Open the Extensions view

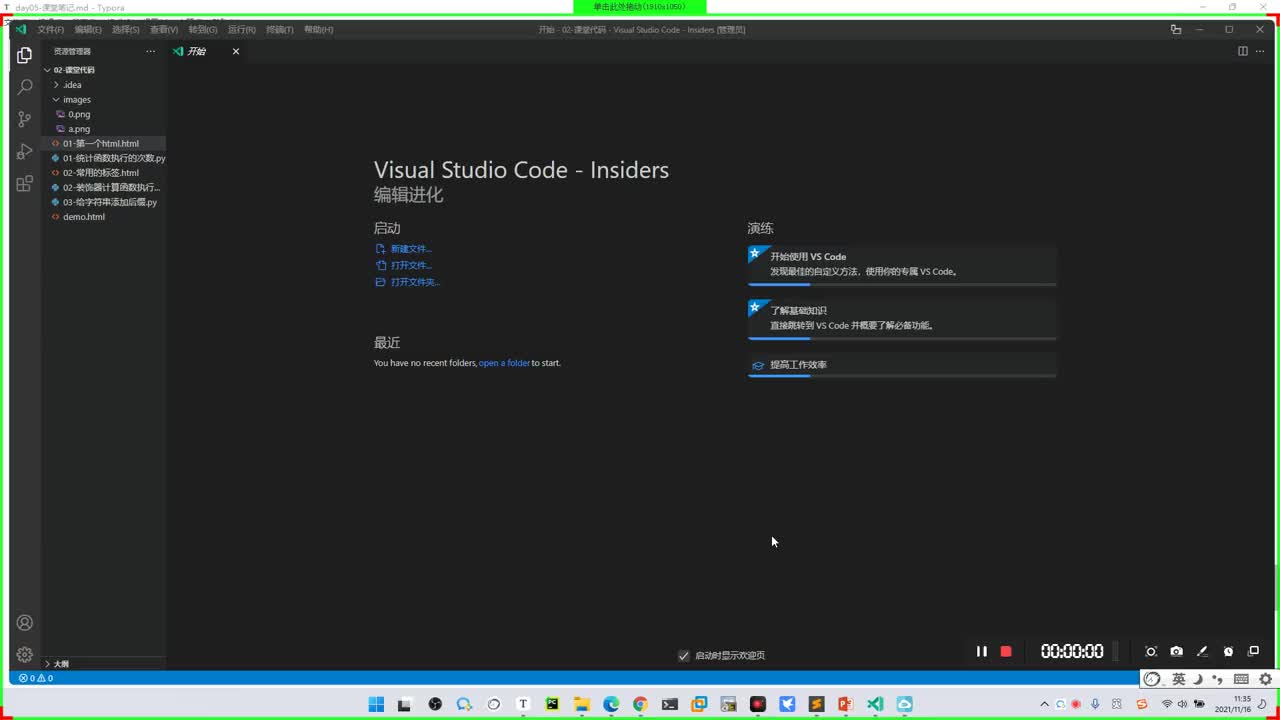24,184
